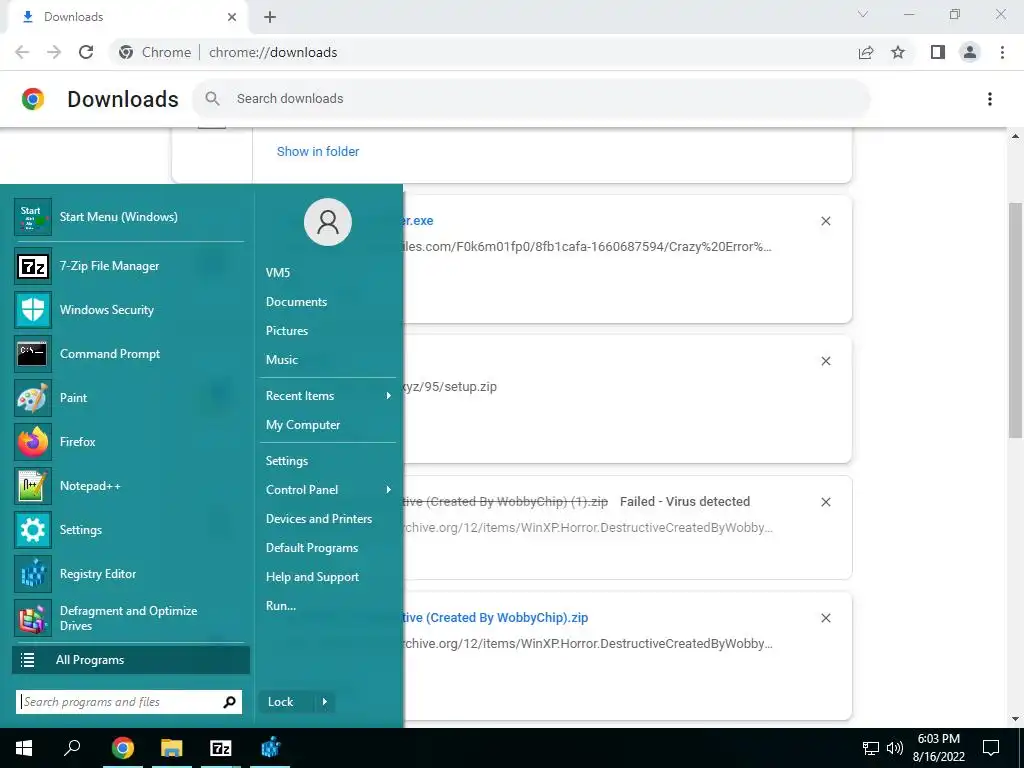Open Pictures from start menu
The height and width of the screenshot is (768, 1024).
tap(287, 330)
